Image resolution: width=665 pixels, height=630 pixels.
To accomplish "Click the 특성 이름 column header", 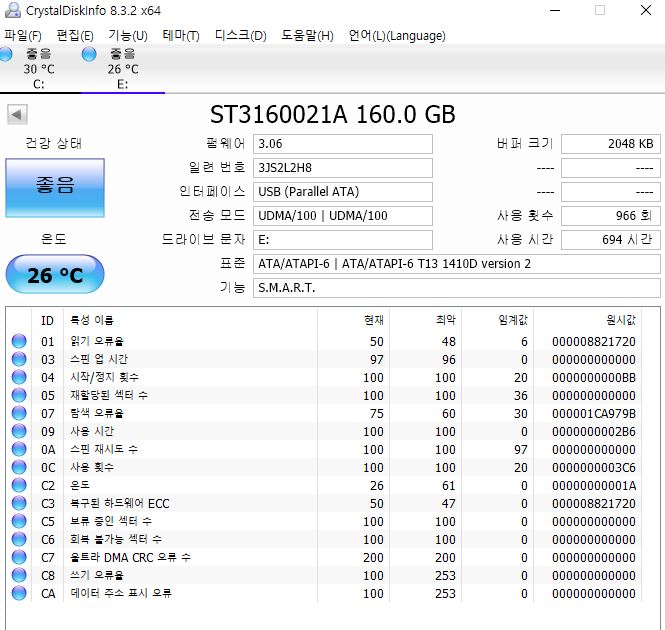I will [x=190, y=320].
